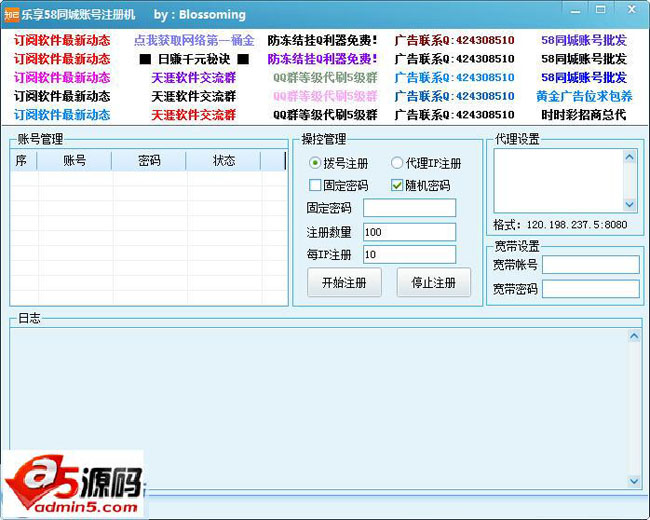Open the black 防冻结挂Q利器免费 link
Image resolution: width=650 pixels, height=520 pixels.
pyautogui.click(x=323, y=40)
